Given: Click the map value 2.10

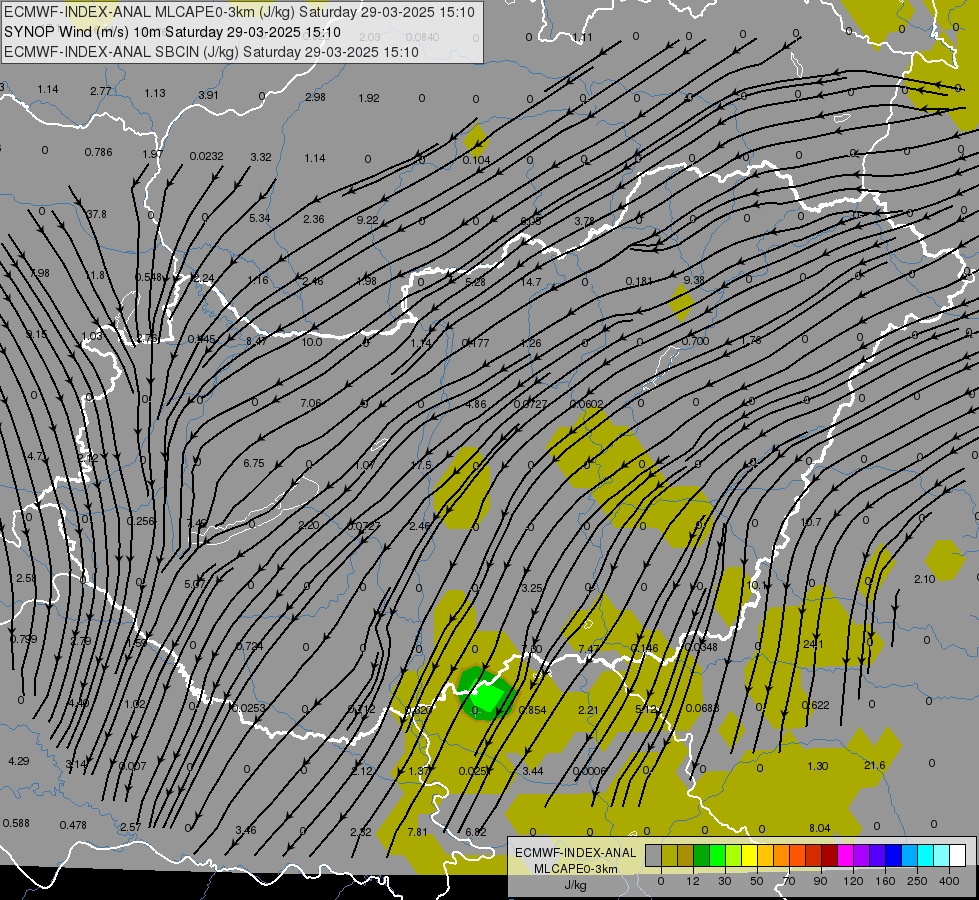Looking at the screenshot, I should 925,579.
